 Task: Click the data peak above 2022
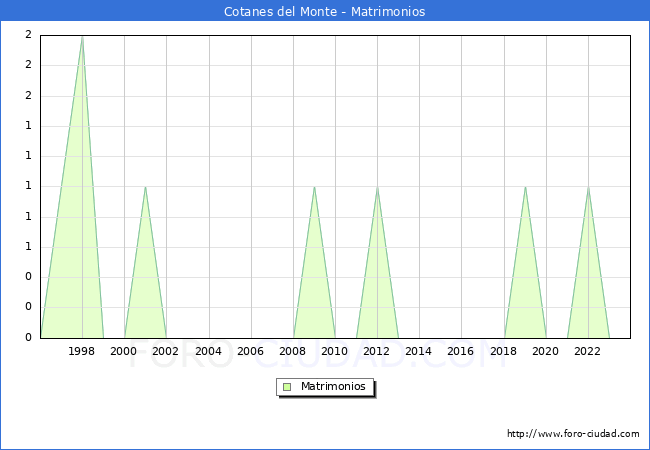pyautogui.click(x=588, y=187)
